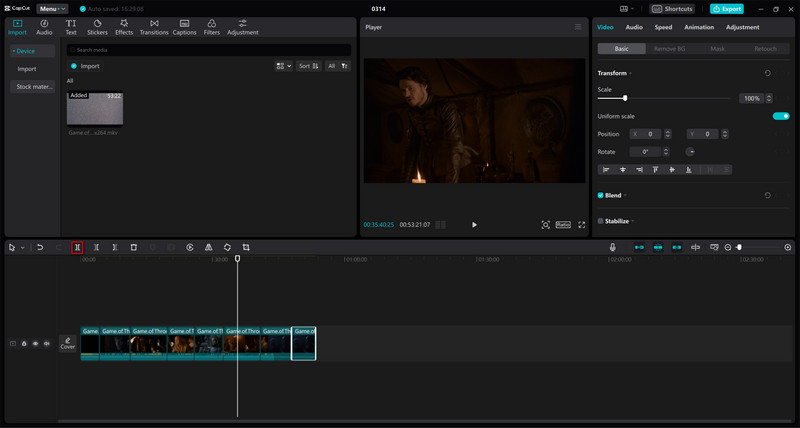Image resolution: width=800 pixels, height=428 pixels.
Task: Collapse the Transform section
Action: 631,73
